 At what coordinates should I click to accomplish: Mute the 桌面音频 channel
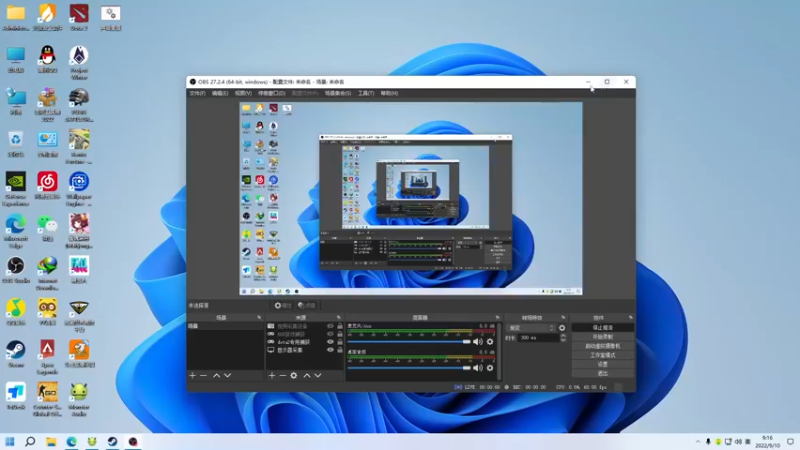point(478,368)
